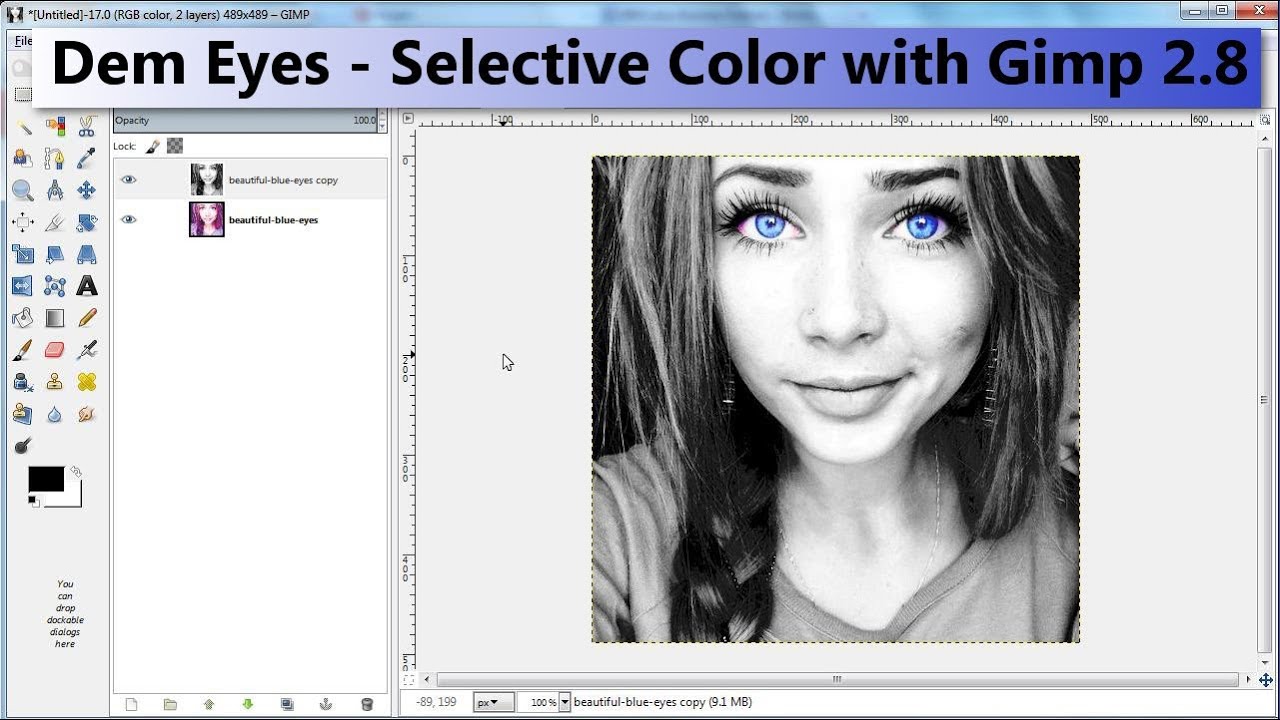
Task: Select the Dodge/Burn tool
Action: tap(23, 446)
